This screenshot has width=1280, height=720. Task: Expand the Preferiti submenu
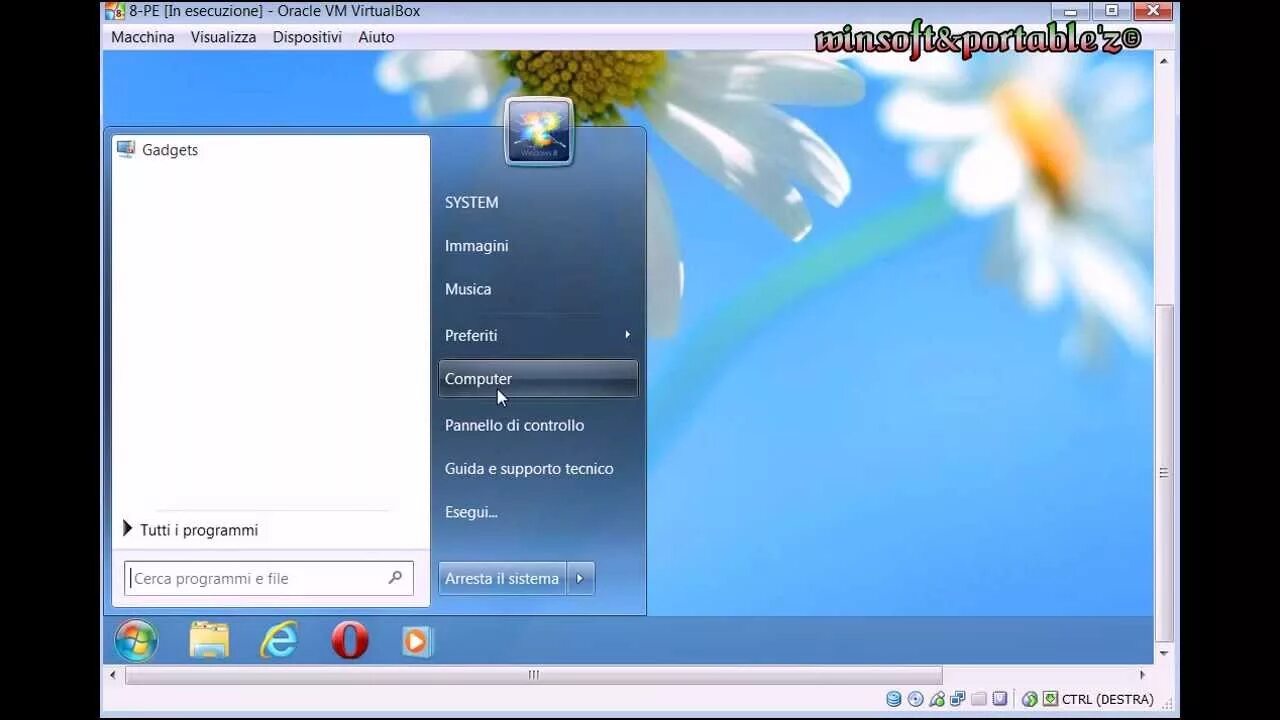[538, 335]
